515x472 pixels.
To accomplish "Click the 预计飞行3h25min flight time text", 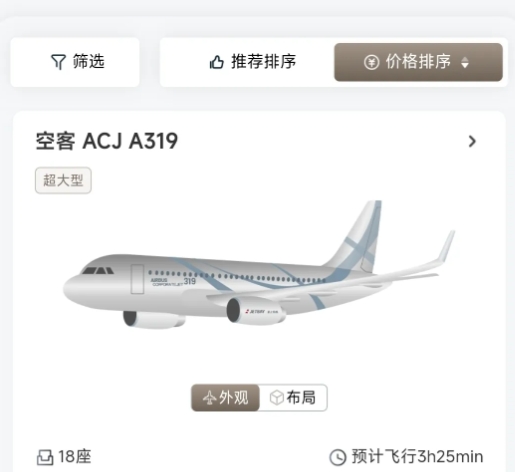I will coord(417,457).
